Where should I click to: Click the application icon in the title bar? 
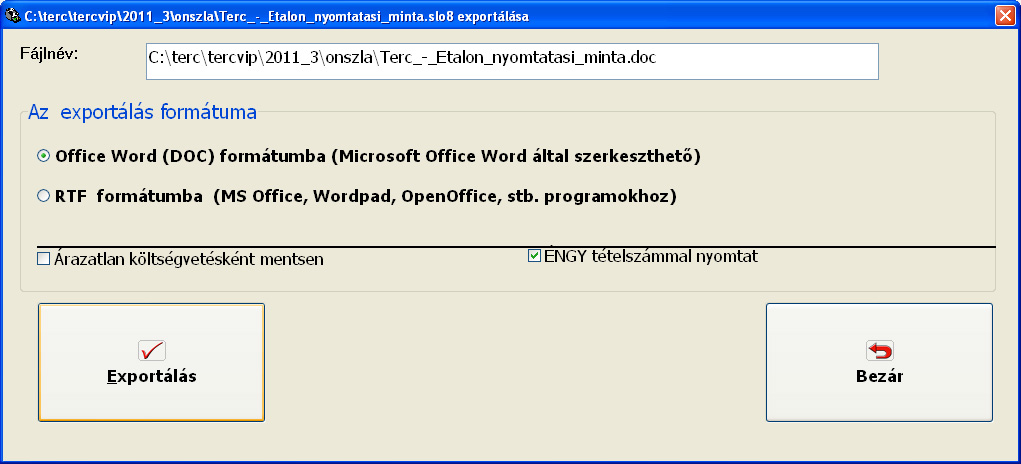[x=12, y=16]
